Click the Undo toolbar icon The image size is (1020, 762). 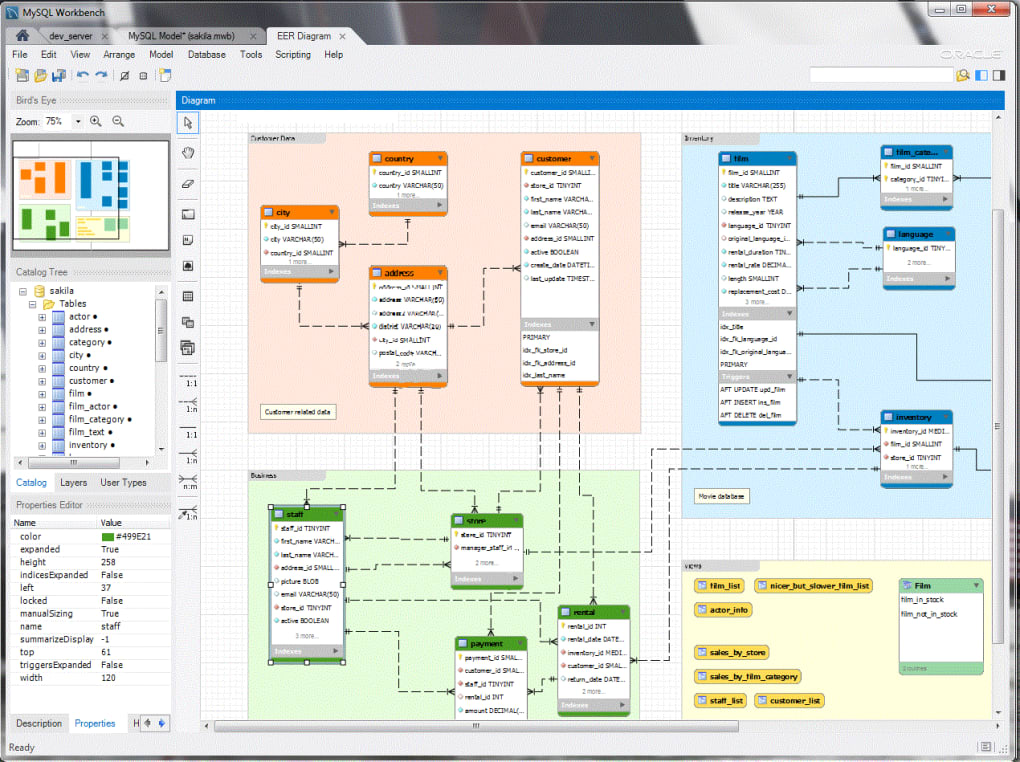pyautogui.click(x=83, y=75)
